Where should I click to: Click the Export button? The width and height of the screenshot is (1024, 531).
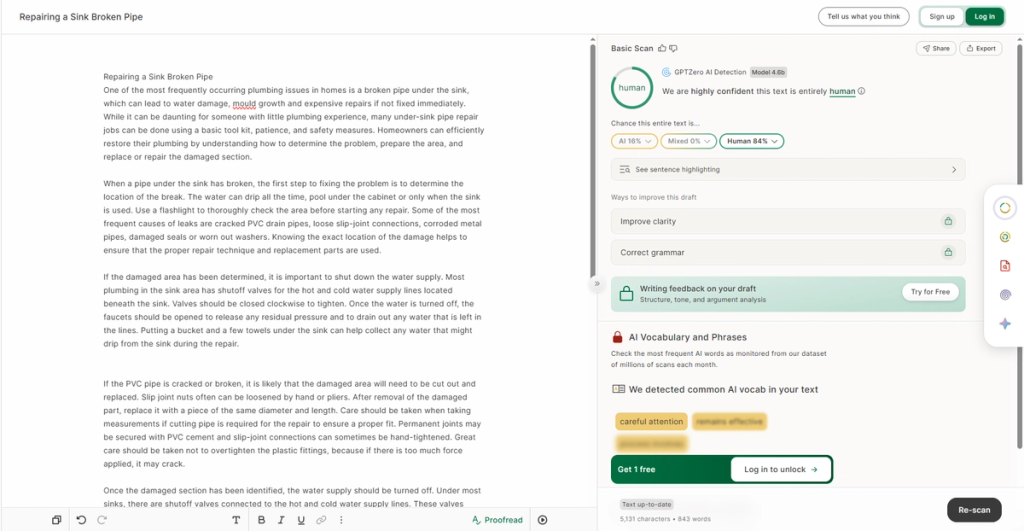point(981,48)
